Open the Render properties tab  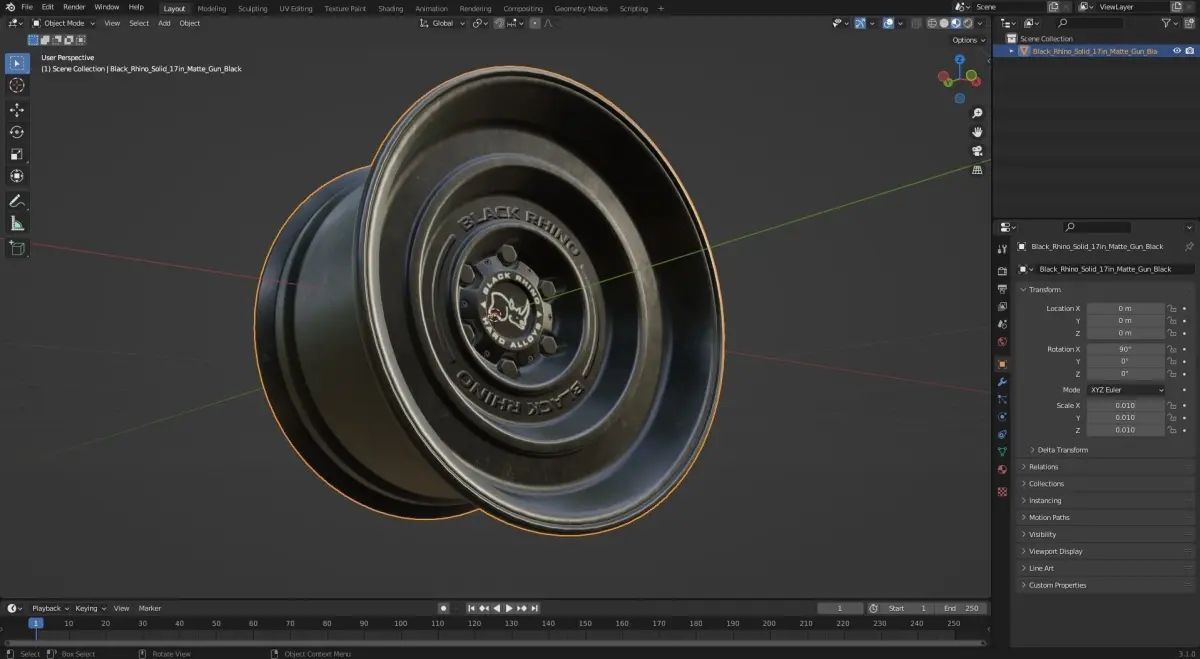tap(1002, 271)
